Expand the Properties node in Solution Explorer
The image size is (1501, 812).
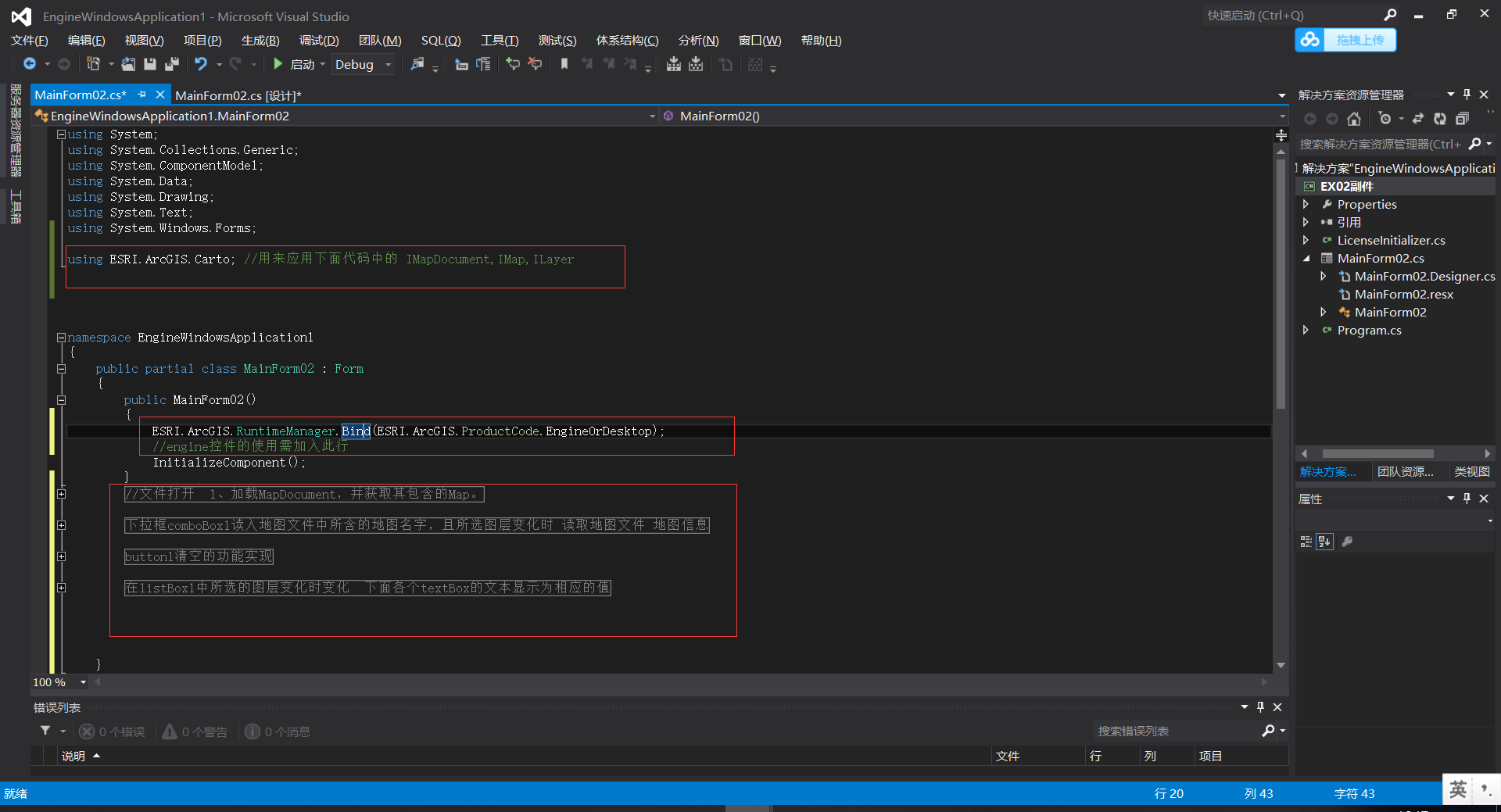click(1306, 204)
